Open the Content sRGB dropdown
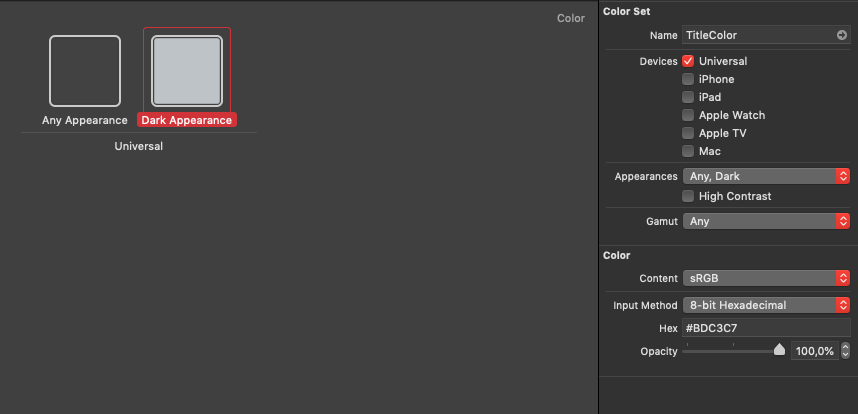858x414 pixels. pos(766,278)
